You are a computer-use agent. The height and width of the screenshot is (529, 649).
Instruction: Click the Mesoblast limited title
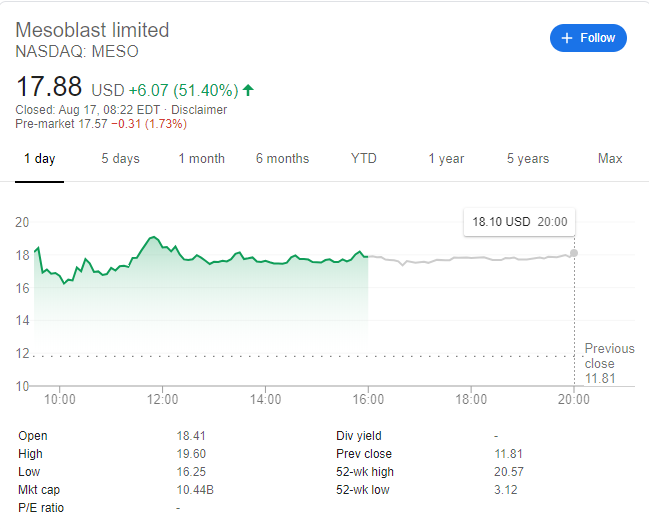[92, 30]
